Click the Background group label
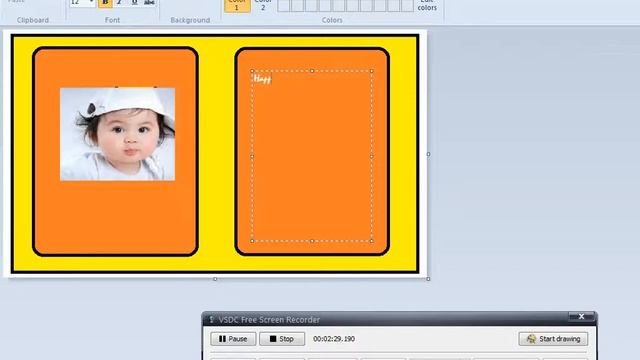Viewport: 640px width, 360px height. click(x=190, y=20)
